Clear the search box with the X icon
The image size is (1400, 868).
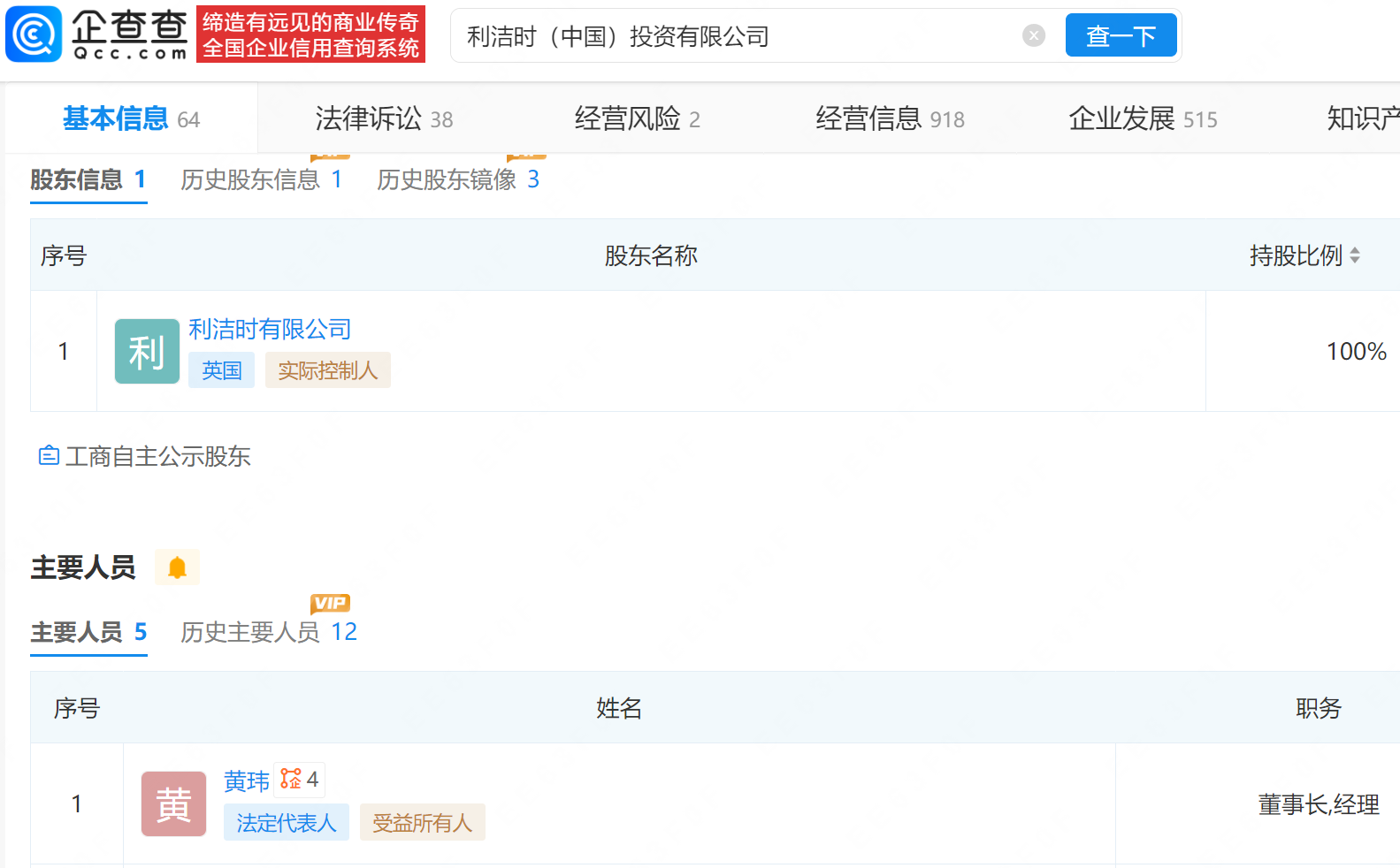tap(1034, 35)
